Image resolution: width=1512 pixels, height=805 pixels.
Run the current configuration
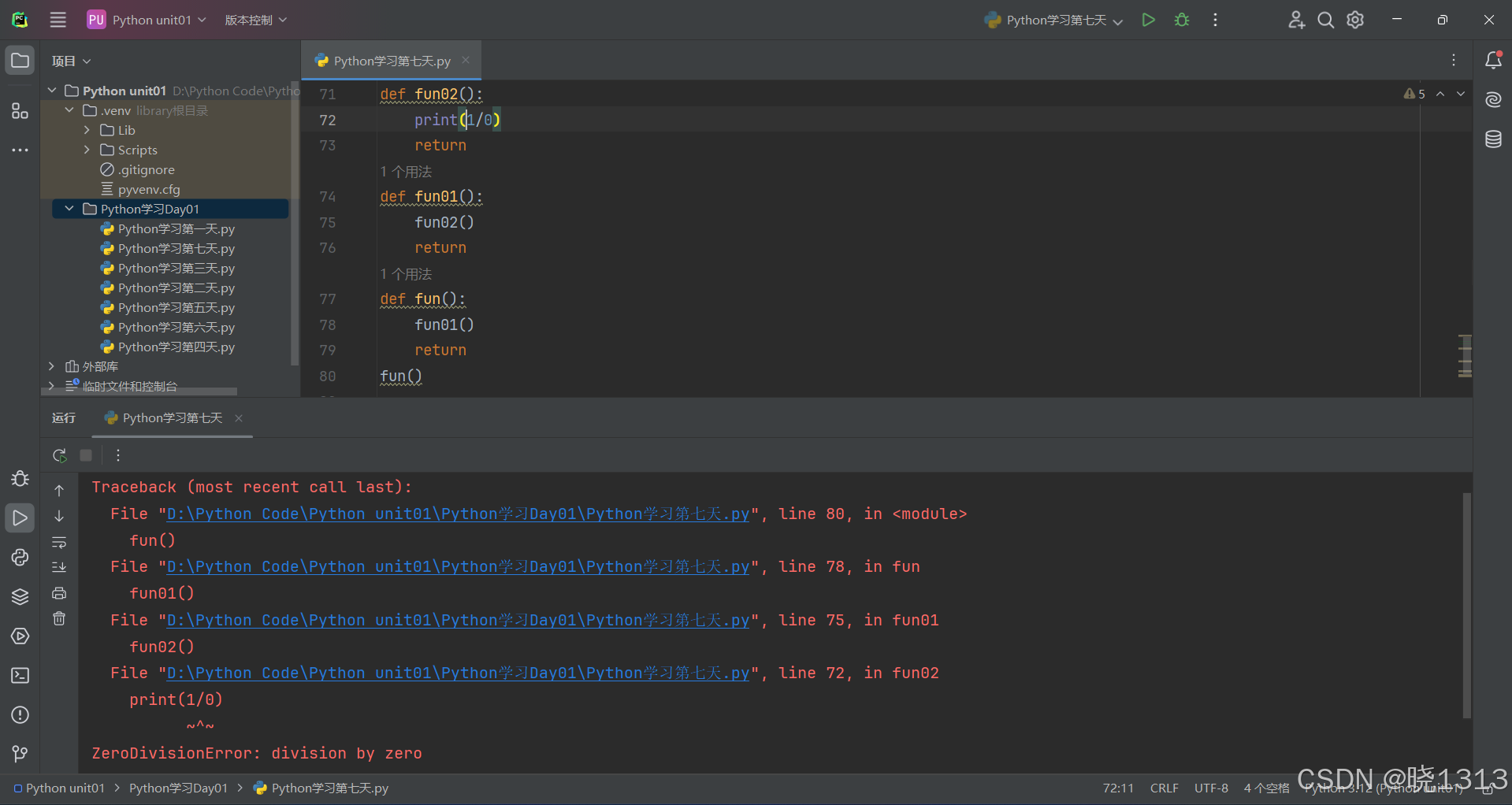(x=1148, y=20)
